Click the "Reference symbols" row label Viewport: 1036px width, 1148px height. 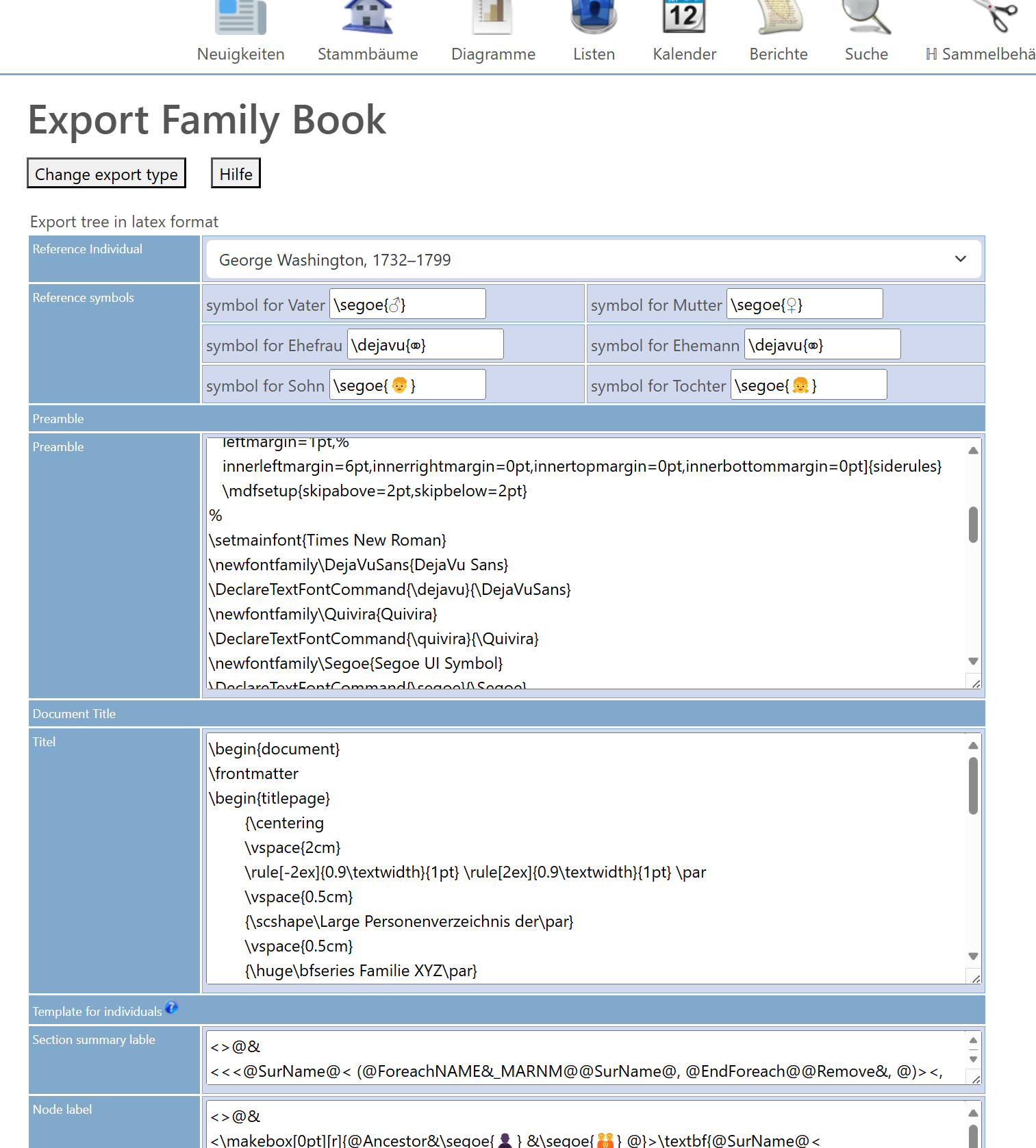[x=84, y=298]
